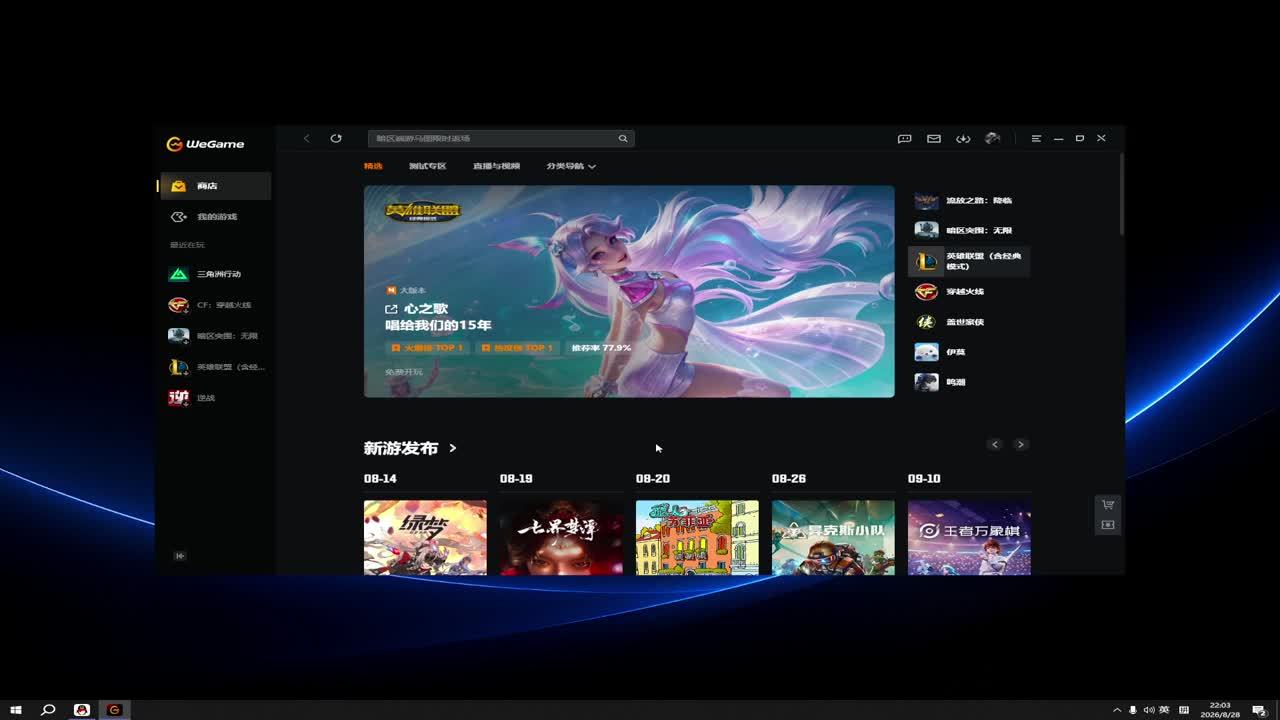Open the shopping cart icon
Viewport: 1280px width, 720px height.
tap(1108, 505)
